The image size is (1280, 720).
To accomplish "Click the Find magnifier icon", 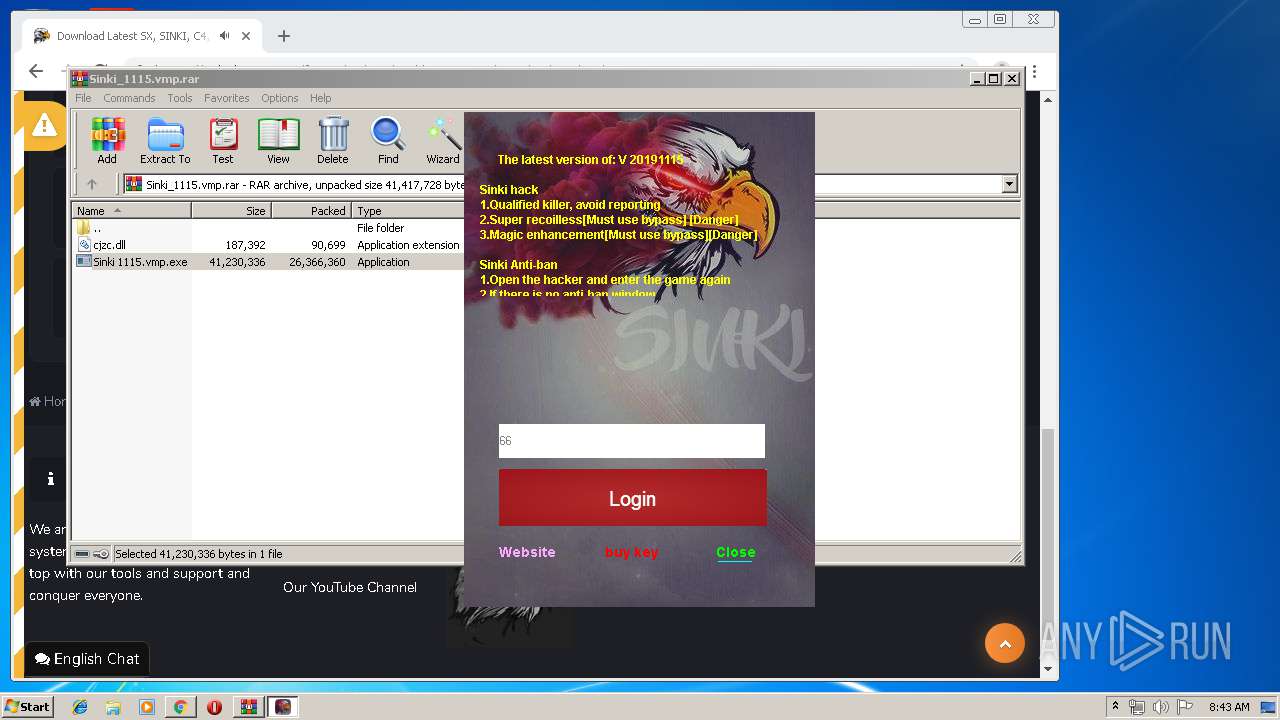I will (x=388, y=141).
